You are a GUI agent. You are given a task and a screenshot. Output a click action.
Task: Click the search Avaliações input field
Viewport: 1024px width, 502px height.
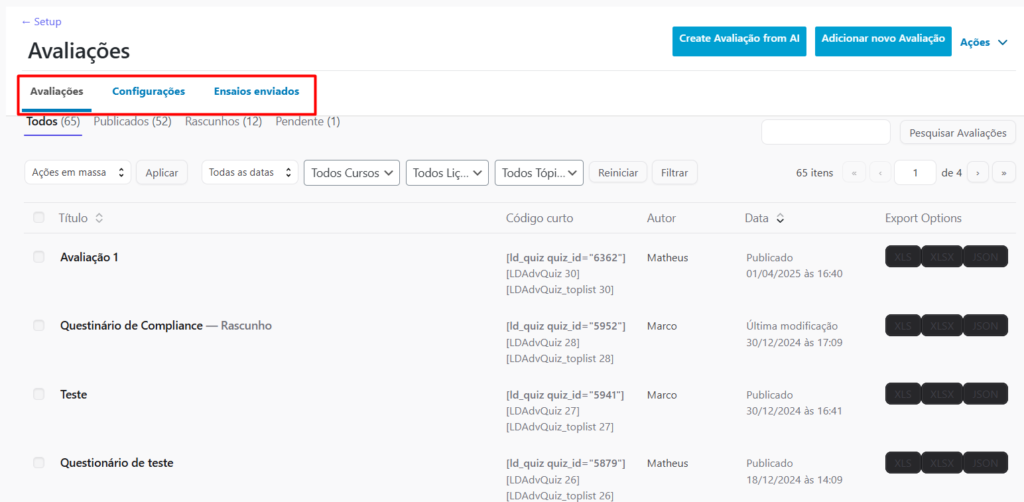[x=825, y=132]
